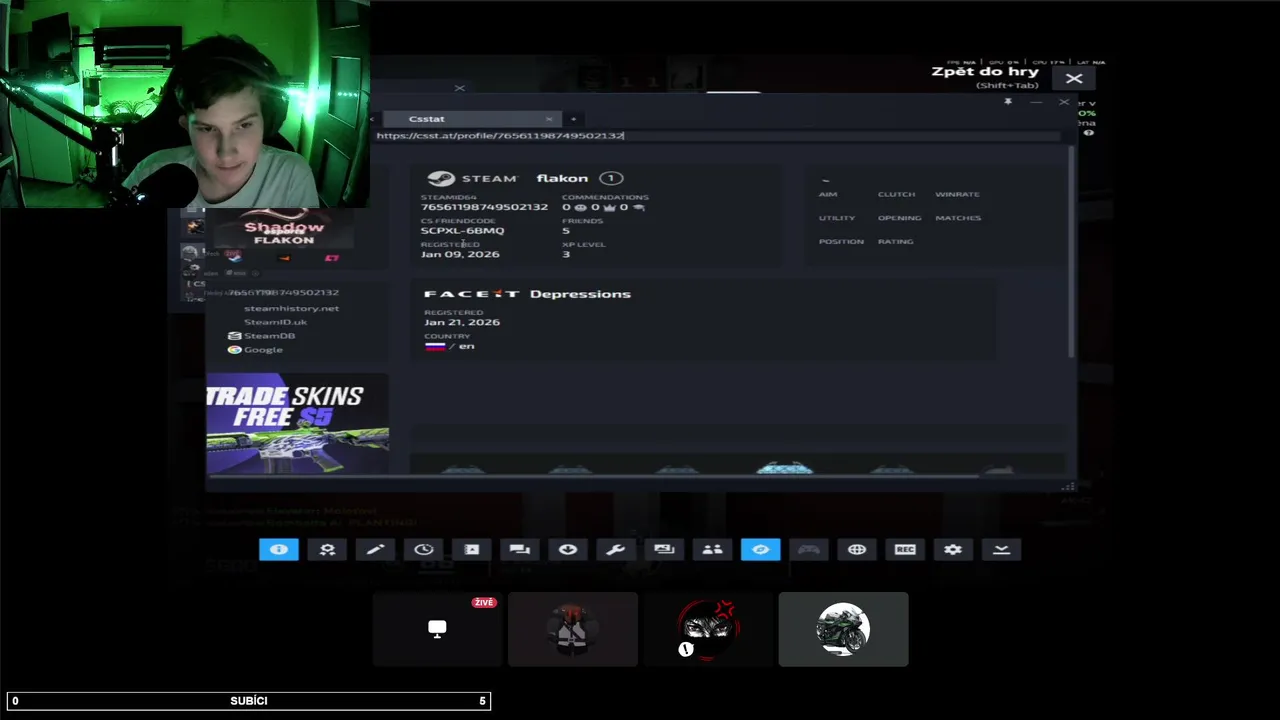Open the clock timer icon in toolbar

click(424, 549)
